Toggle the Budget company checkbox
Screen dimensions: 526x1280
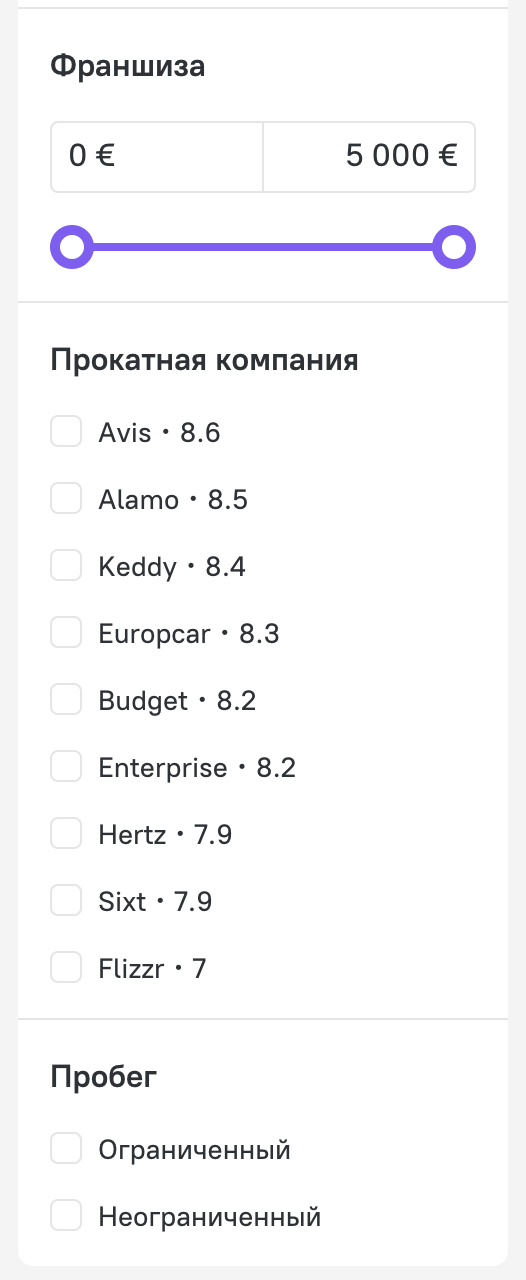(x=66, y=701)
